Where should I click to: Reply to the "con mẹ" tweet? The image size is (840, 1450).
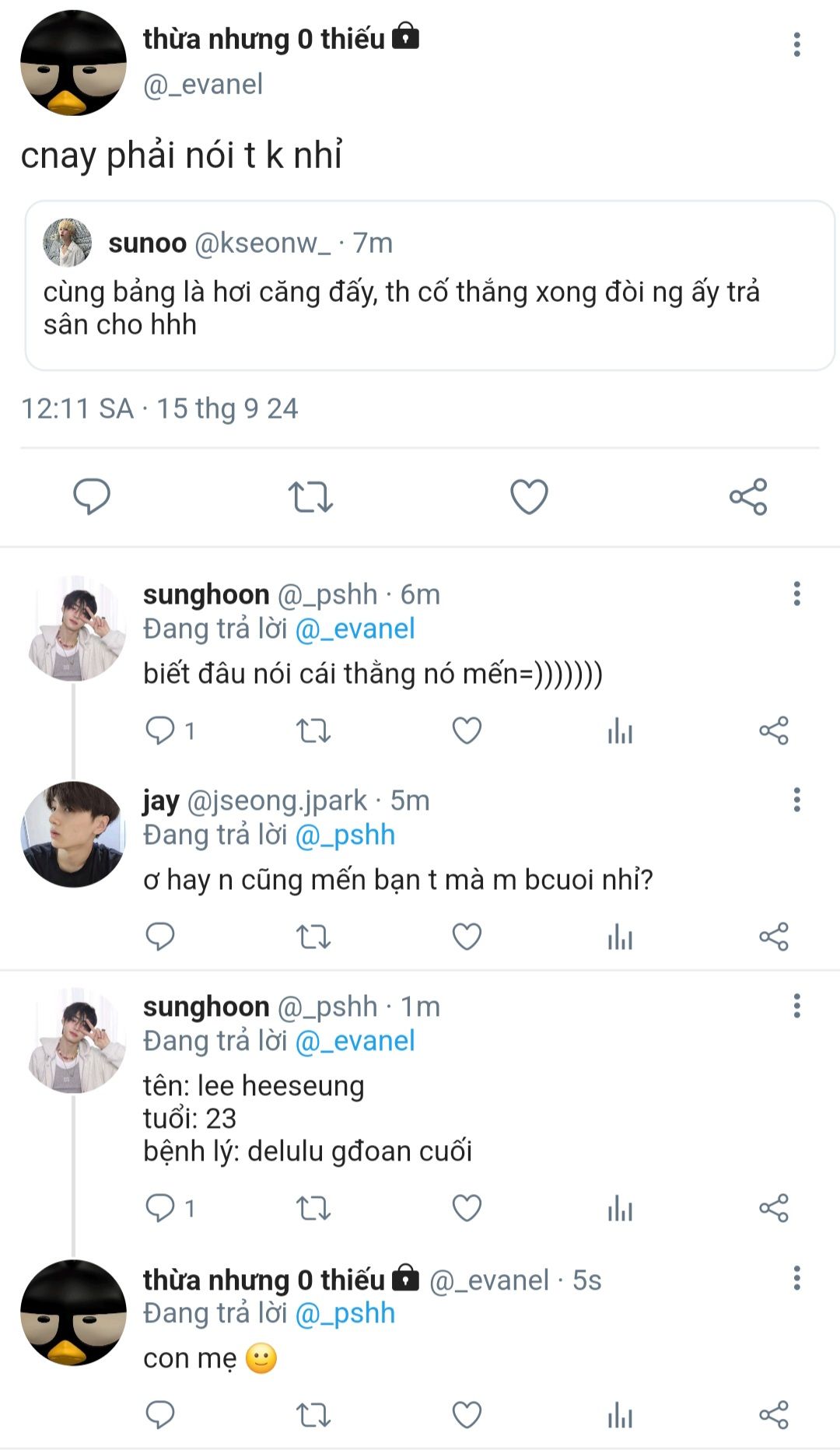(x=160, y=1414)
